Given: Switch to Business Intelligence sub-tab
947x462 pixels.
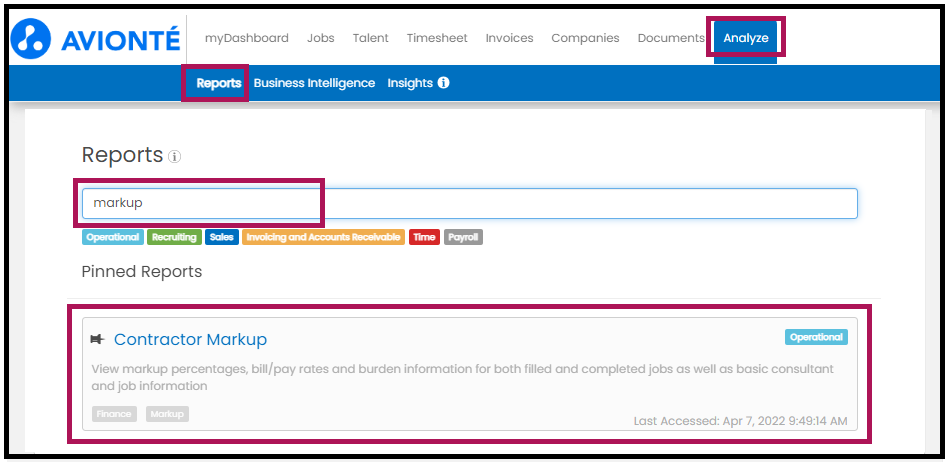Looking at the screenshot, I should [x=314, y=83].
